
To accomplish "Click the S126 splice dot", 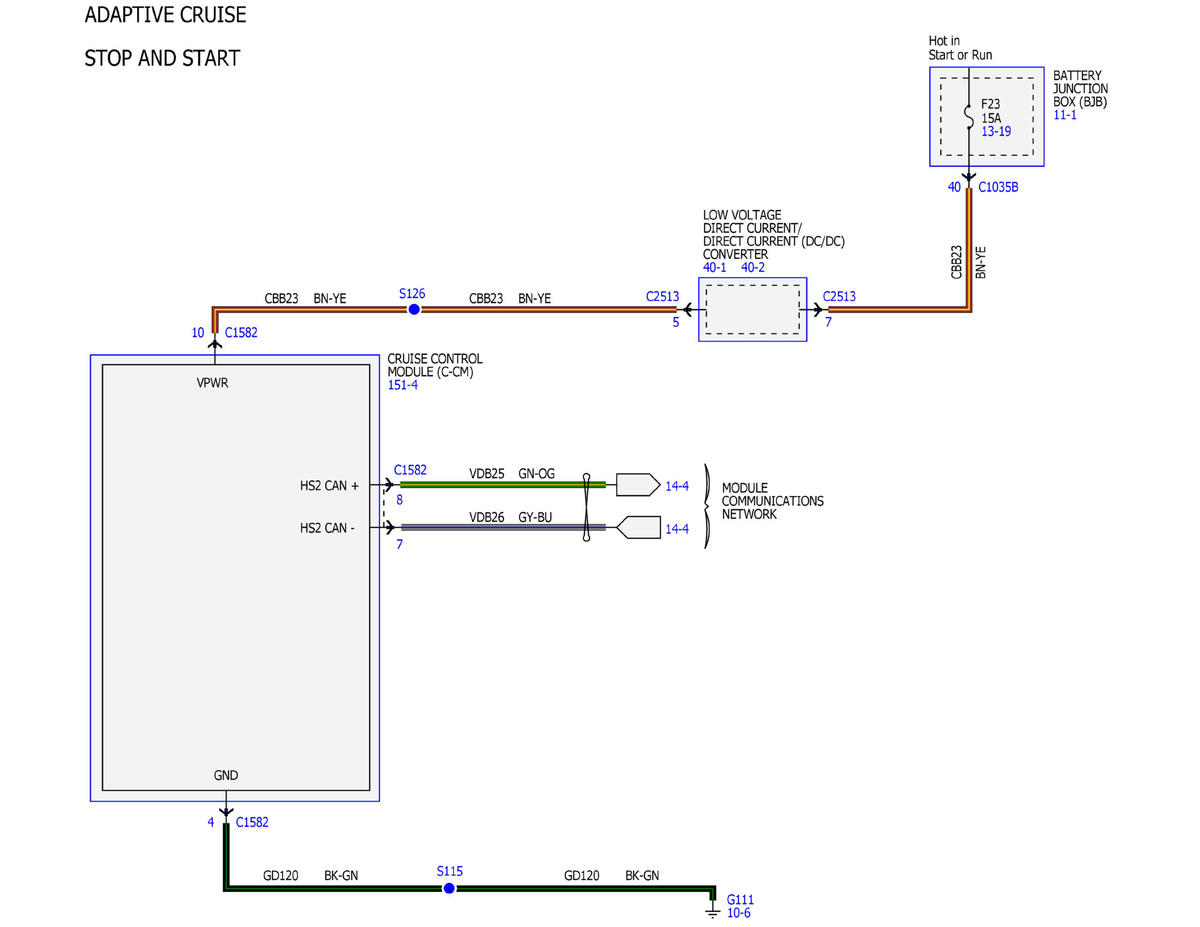I will point(413,310).
